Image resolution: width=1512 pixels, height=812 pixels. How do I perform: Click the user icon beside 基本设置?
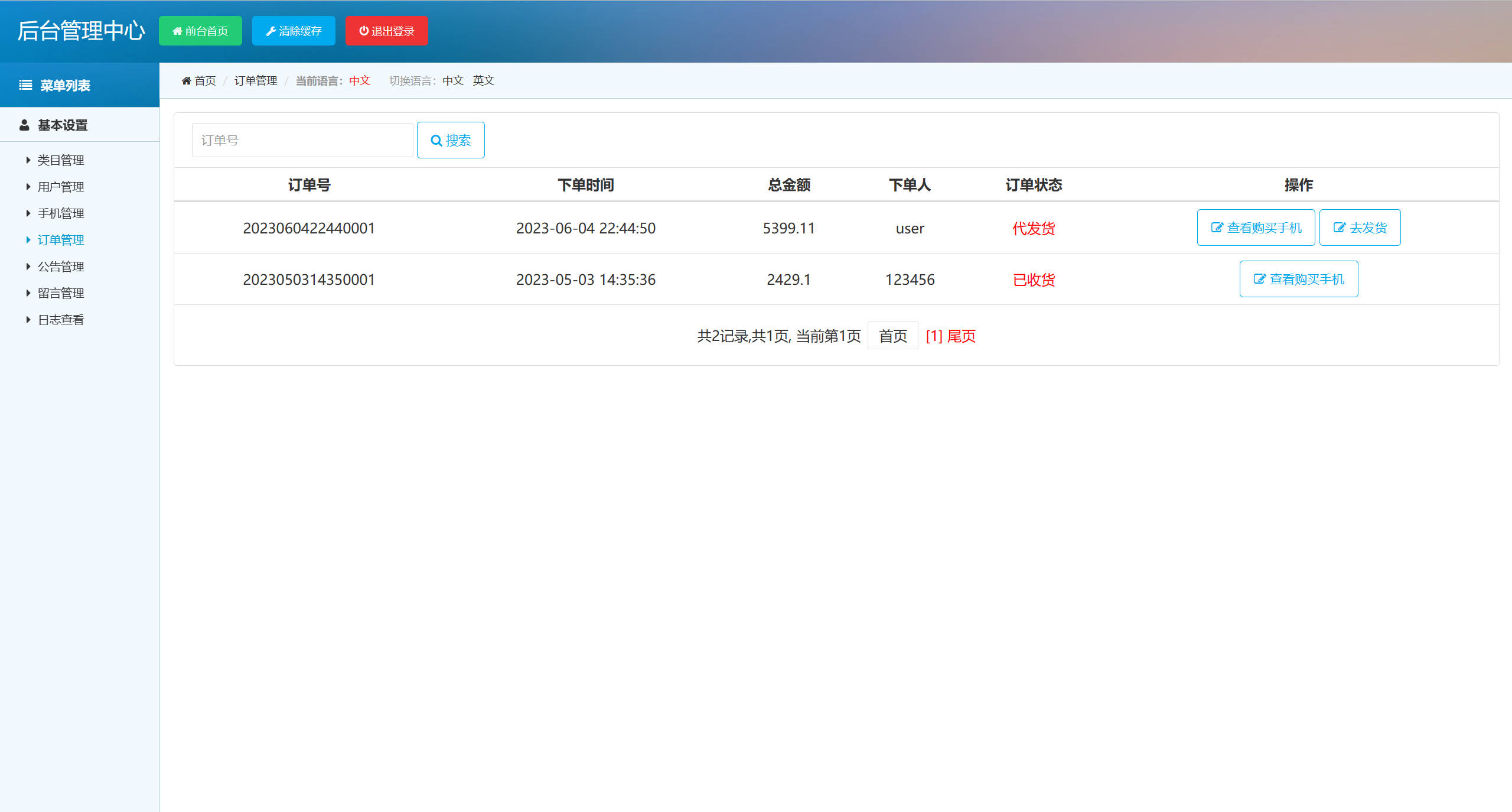point(24,125)
